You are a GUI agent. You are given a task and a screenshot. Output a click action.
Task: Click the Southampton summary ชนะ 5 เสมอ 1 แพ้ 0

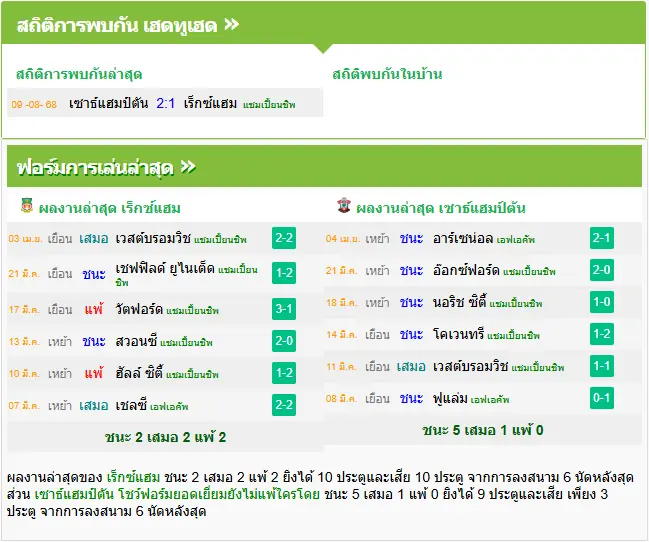pos(483,431)
